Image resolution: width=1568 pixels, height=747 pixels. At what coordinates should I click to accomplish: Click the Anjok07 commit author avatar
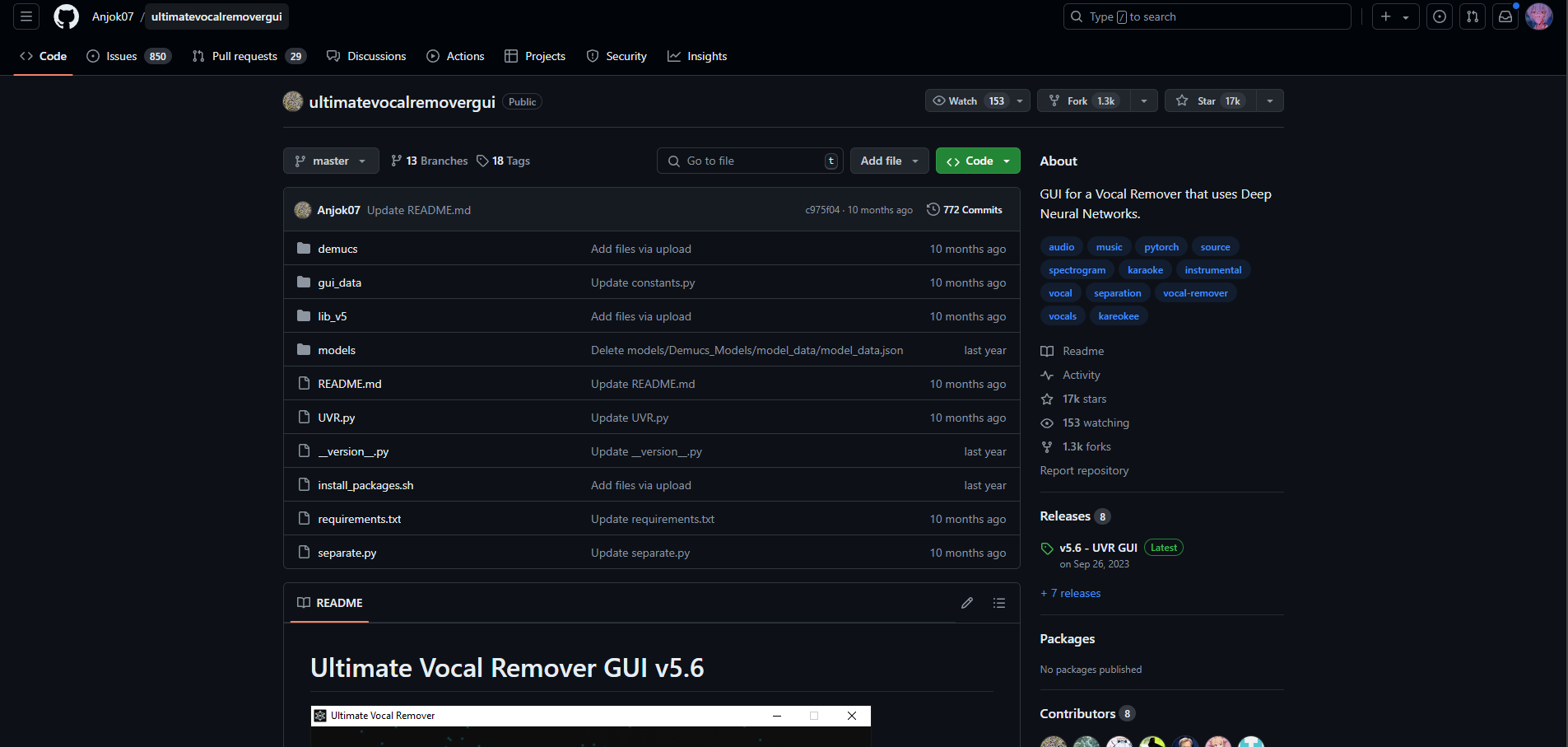tap(302, 210)
